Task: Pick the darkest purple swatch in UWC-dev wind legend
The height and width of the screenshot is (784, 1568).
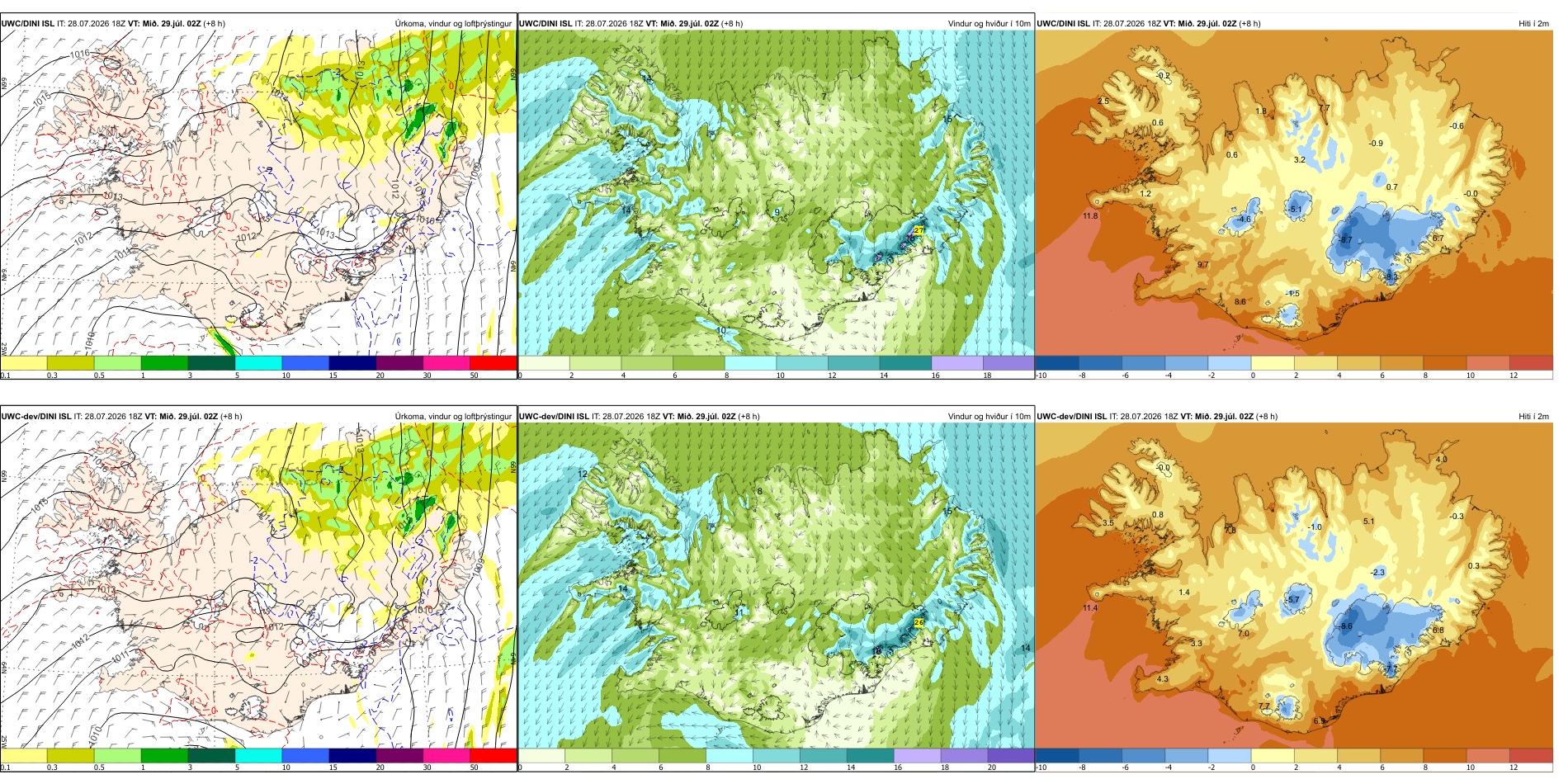Action: click(1010, 755)
